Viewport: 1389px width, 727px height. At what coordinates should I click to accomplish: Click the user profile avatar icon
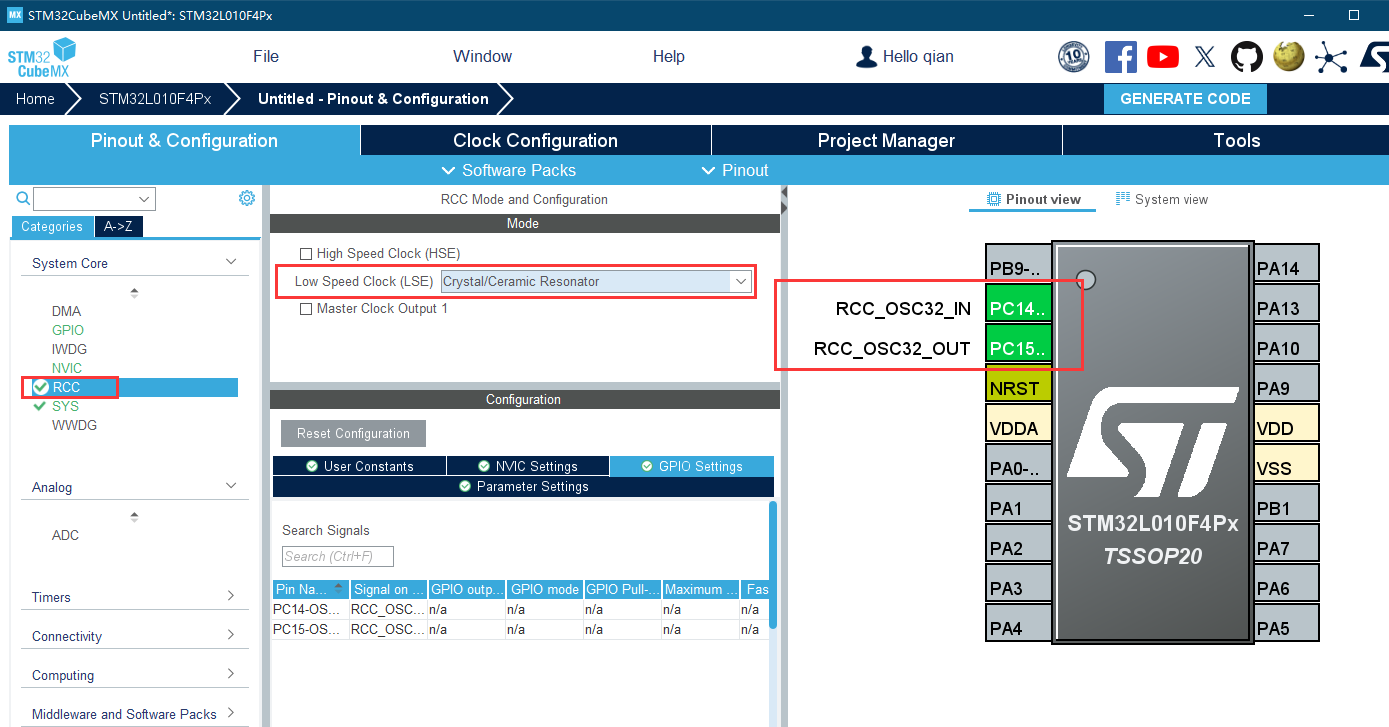tap(866, 57)
